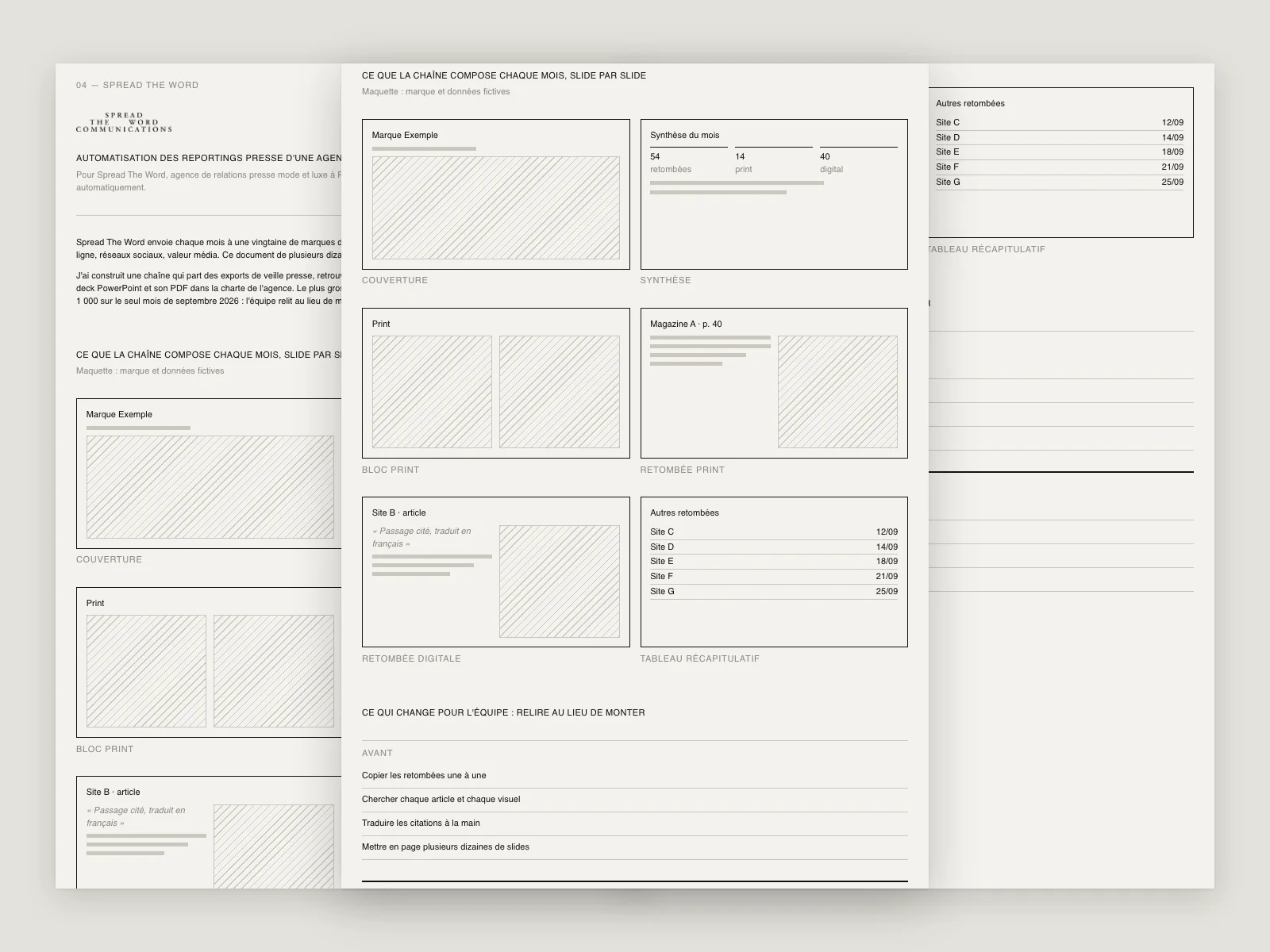1270x952 pixels.
Task: Select the Print slide mockup on left page
Action: point(210,662)
